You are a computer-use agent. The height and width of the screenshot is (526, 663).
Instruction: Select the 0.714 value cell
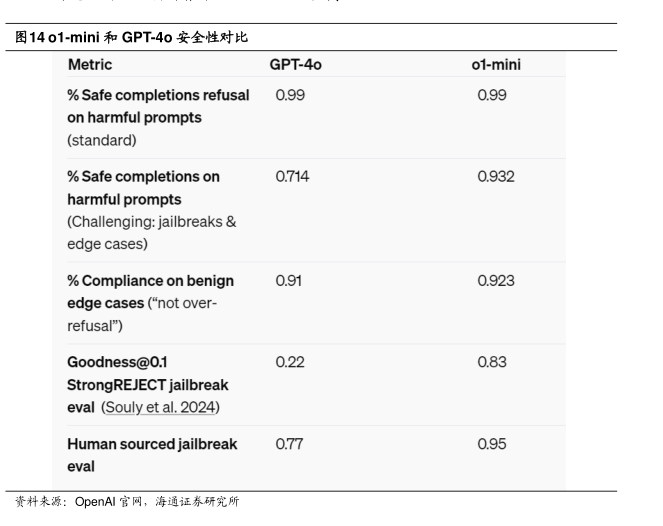[292, 177]
